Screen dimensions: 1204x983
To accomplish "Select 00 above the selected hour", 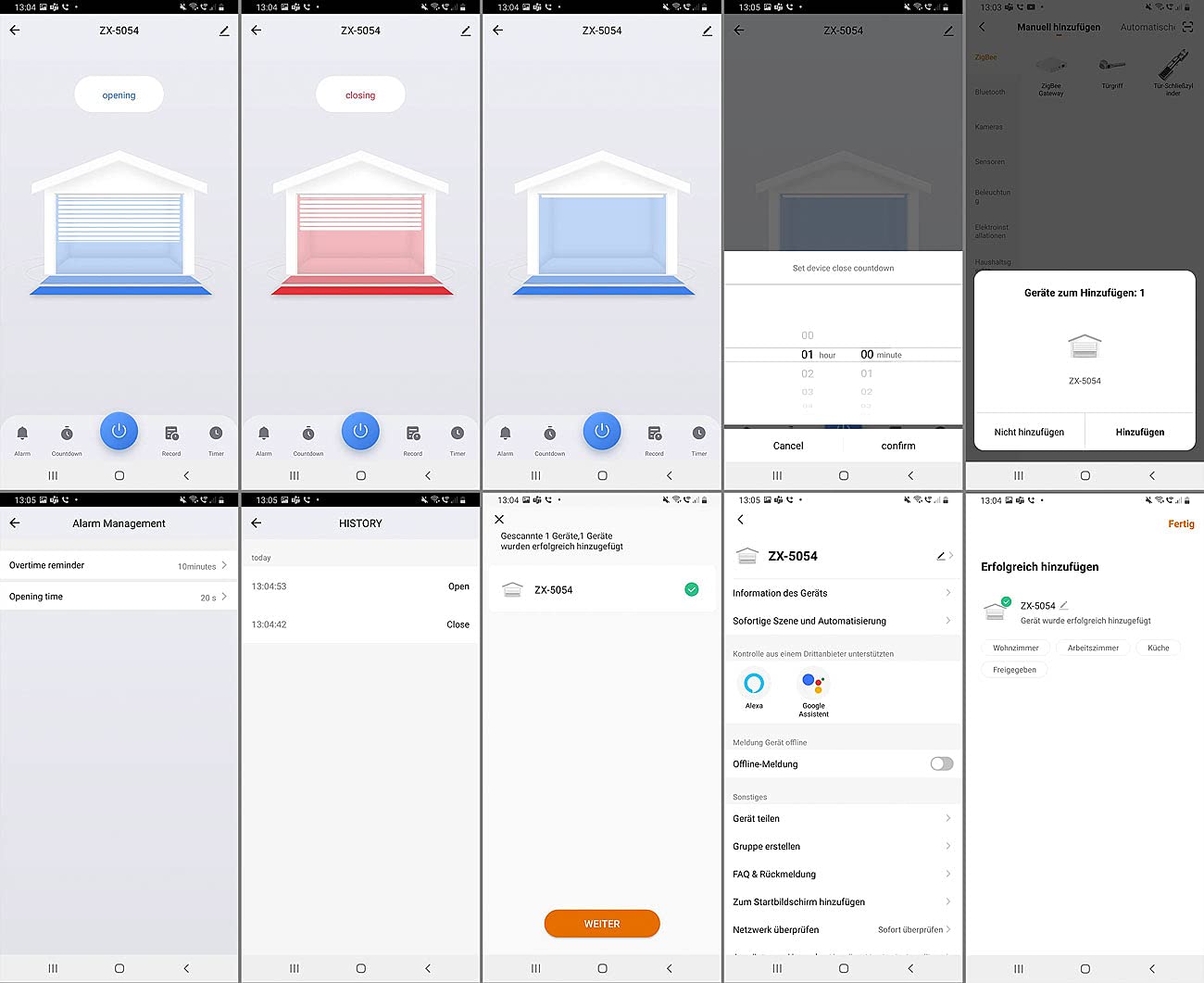I will (x=808, y=335).
